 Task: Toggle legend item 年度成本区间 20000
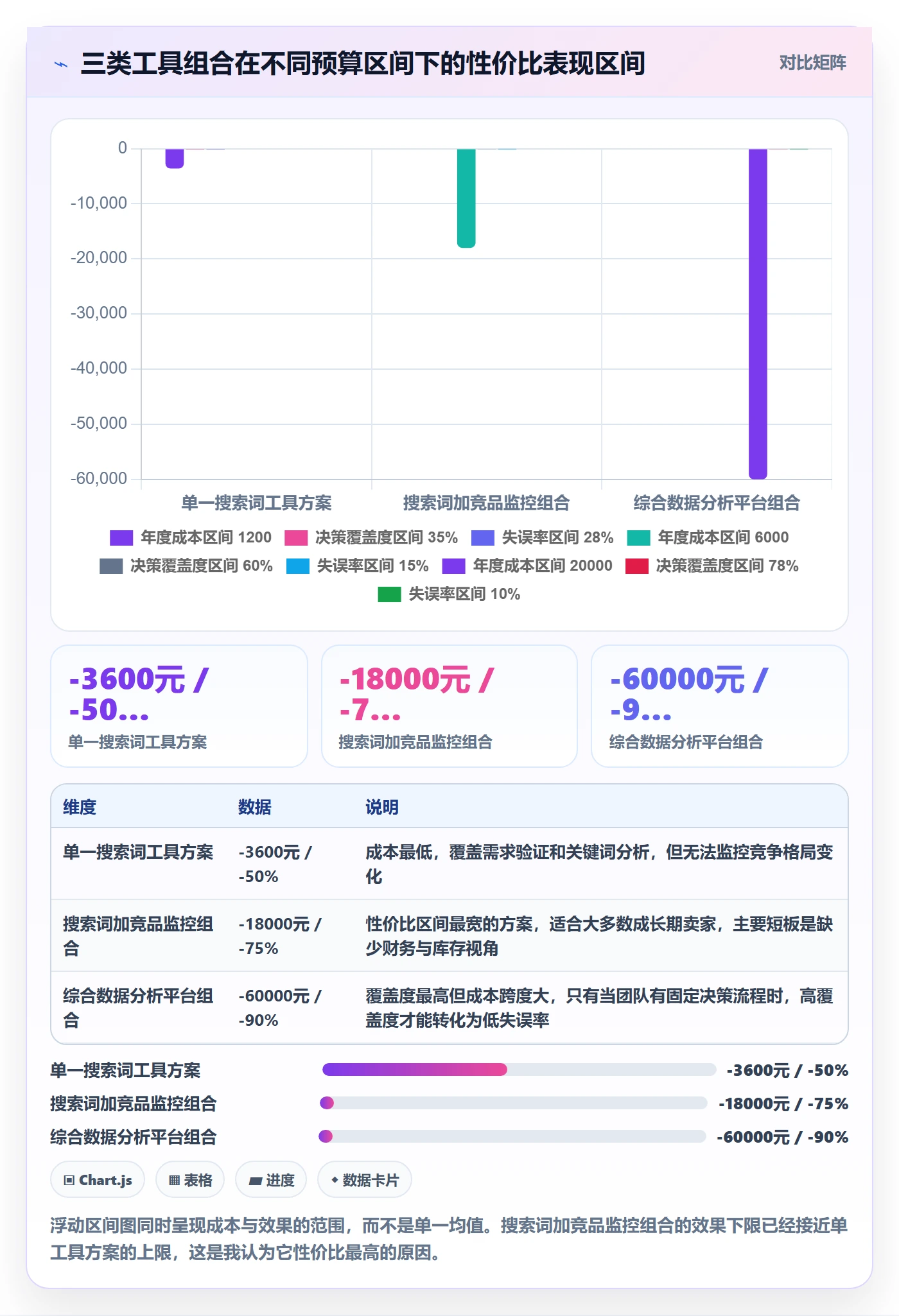527,566
